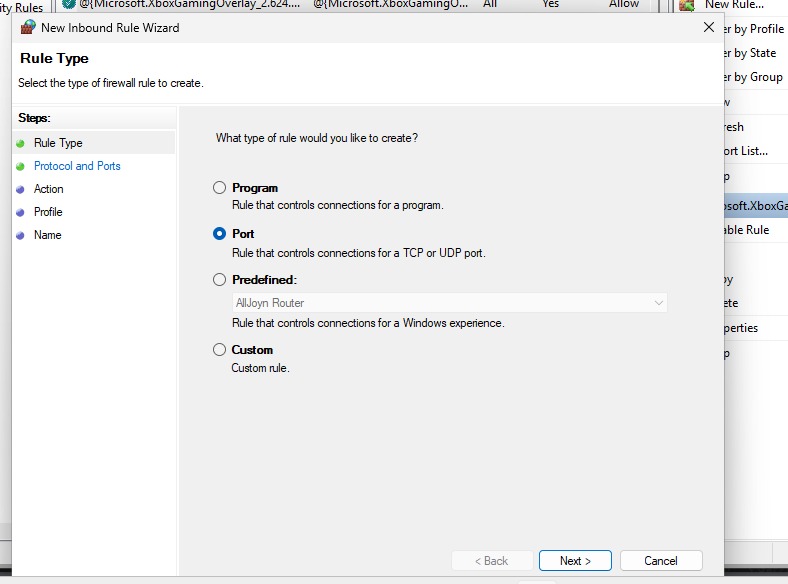
Task: Click Properties in background Actions pane
Action: 741,328
